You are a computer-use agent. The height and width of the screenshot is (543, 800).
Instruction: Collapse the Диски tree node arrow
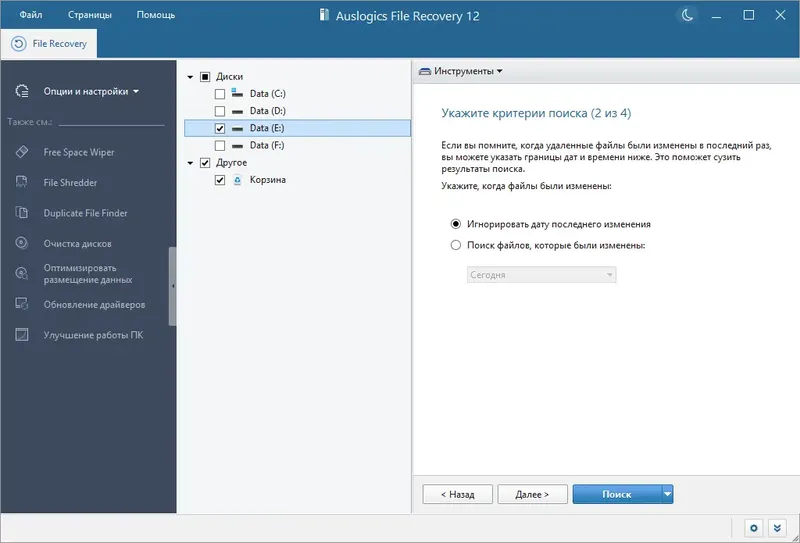(190, 77)
